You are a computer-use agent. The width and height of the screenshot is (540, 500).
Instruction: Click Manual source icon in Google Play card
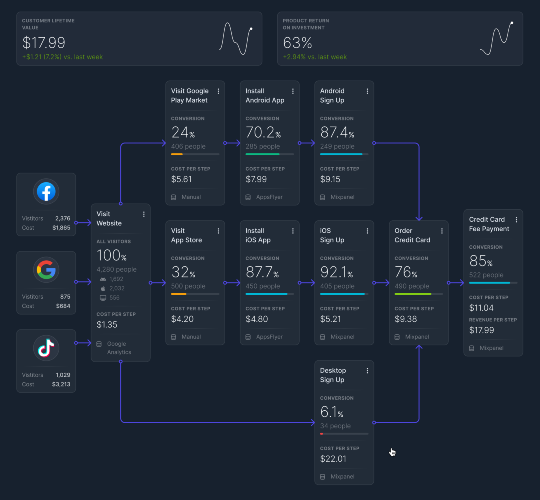click(x=174, y=197)
